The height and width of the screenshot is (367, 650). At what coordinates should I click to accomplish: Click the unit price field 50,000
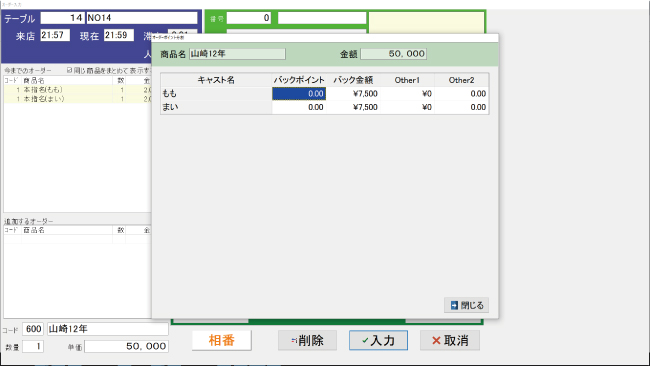pyautogui.click(x=126, y=346)
